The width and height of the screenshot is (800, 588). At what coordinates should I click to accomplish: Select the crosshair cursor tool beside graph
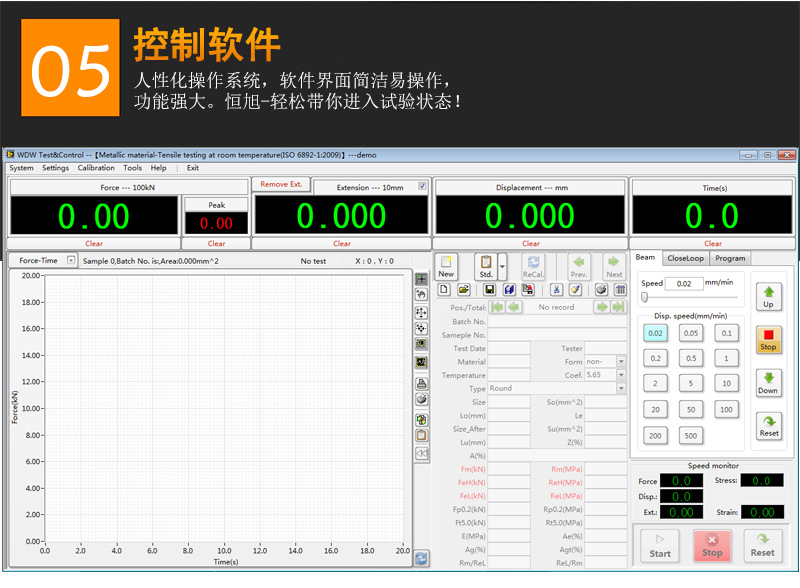pyautogui.click(x=421, y=279)
